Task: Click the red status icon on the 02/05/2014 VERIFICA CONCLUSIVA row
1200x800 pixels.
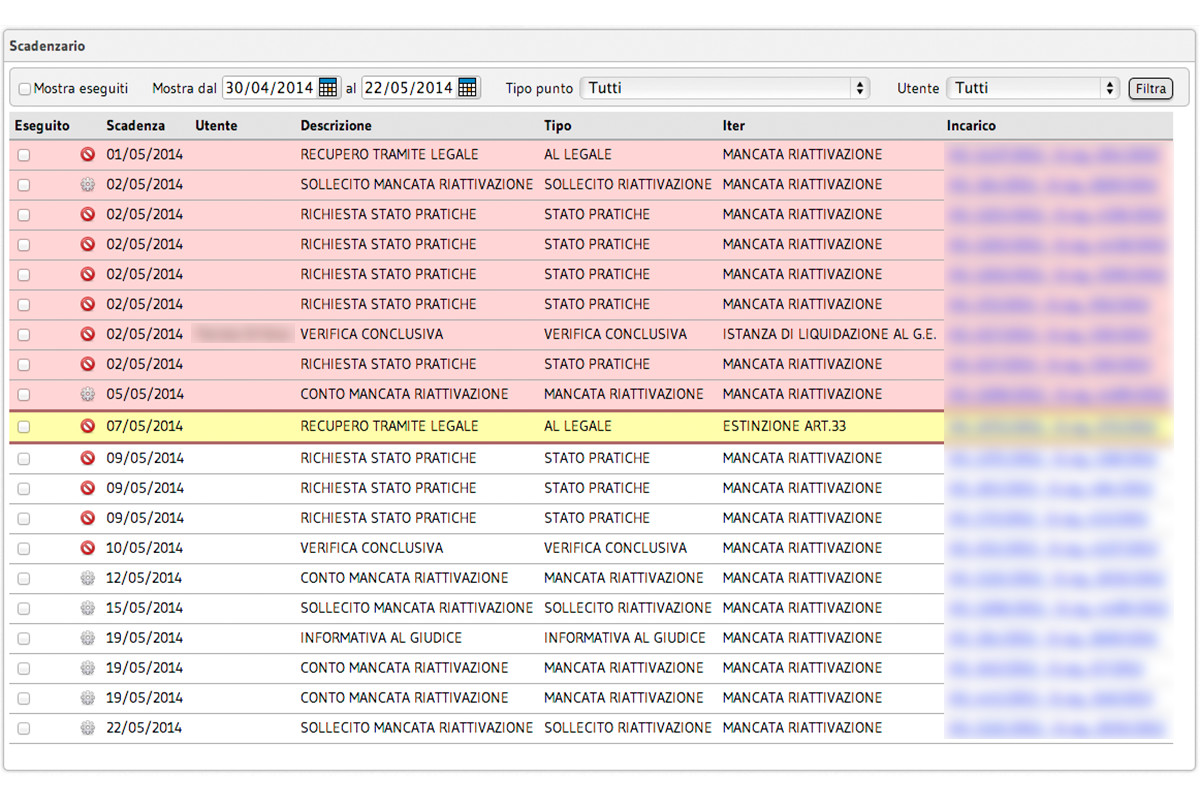Action: pos(87,335)
